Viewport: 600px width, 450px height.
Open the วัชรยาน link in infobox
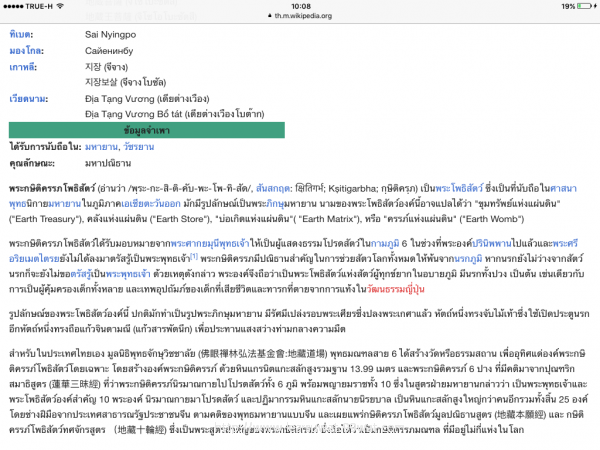tap(139, 147)
